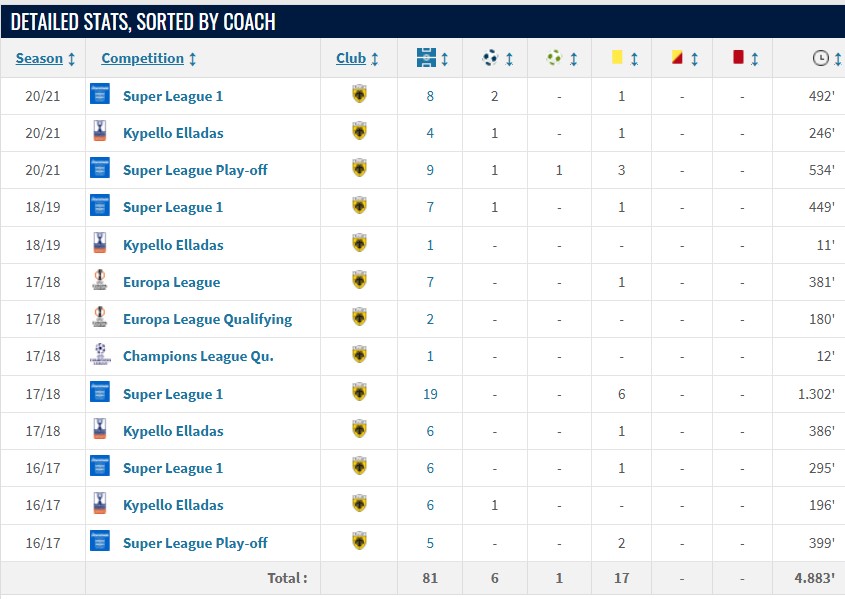The height and width of the screenshot is (599, 845).
Task: Open club crest in 20/21 Super League 1 row
Action: point(359,96)
